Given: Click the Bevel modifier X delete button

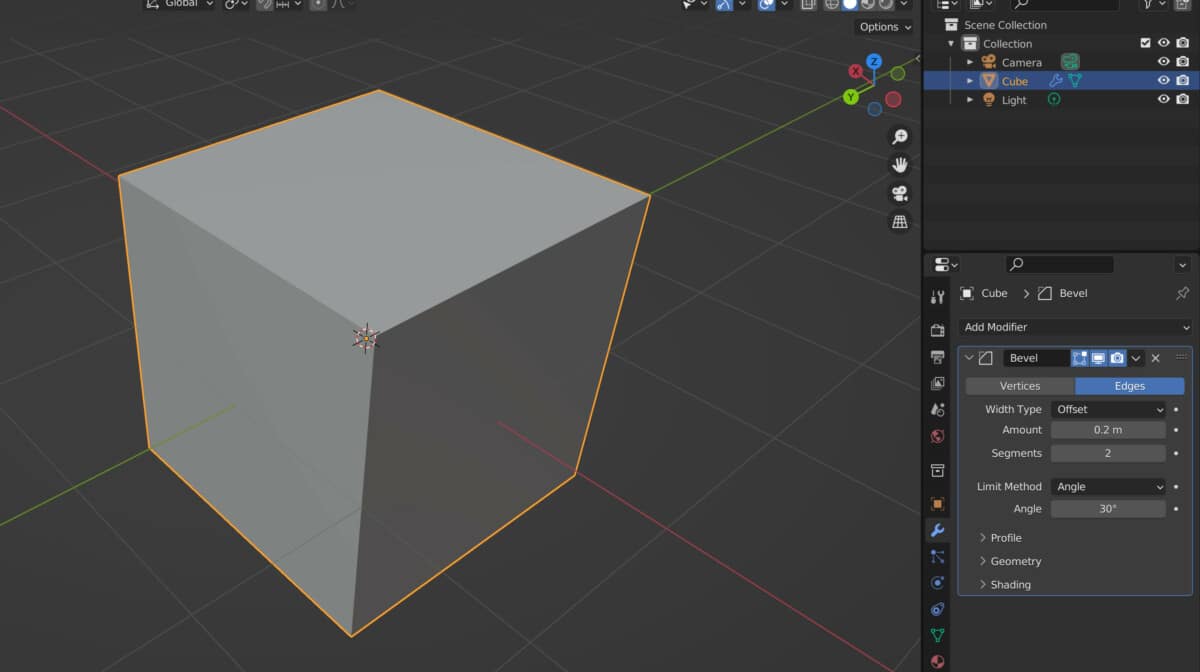Looking at the screenshot, I should [1155, 358].
